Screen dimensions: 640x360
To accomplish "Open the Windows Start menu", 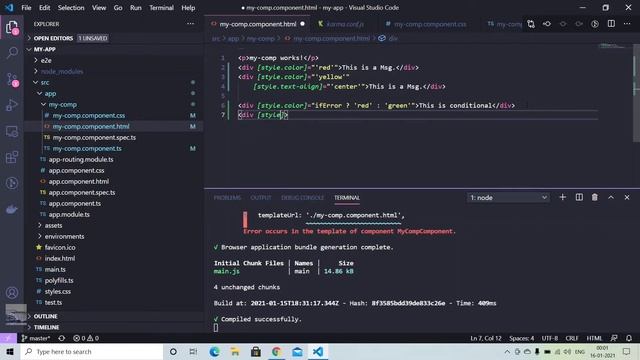I will coord(10,351).
